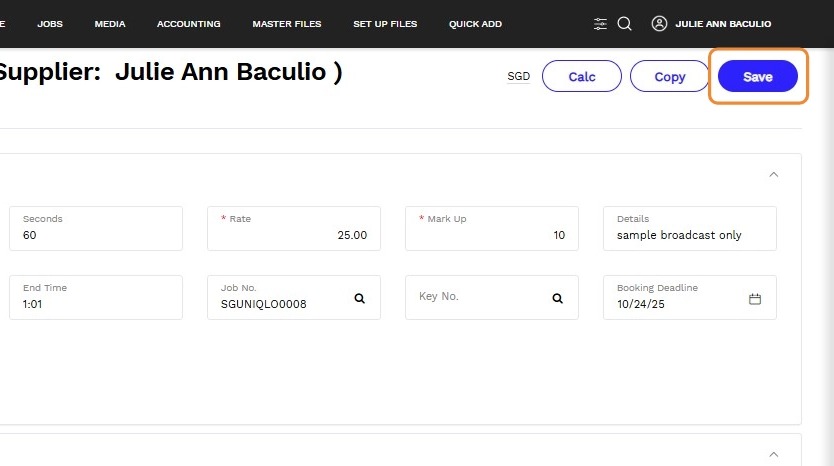Open the user profile avatar icon

659,24
